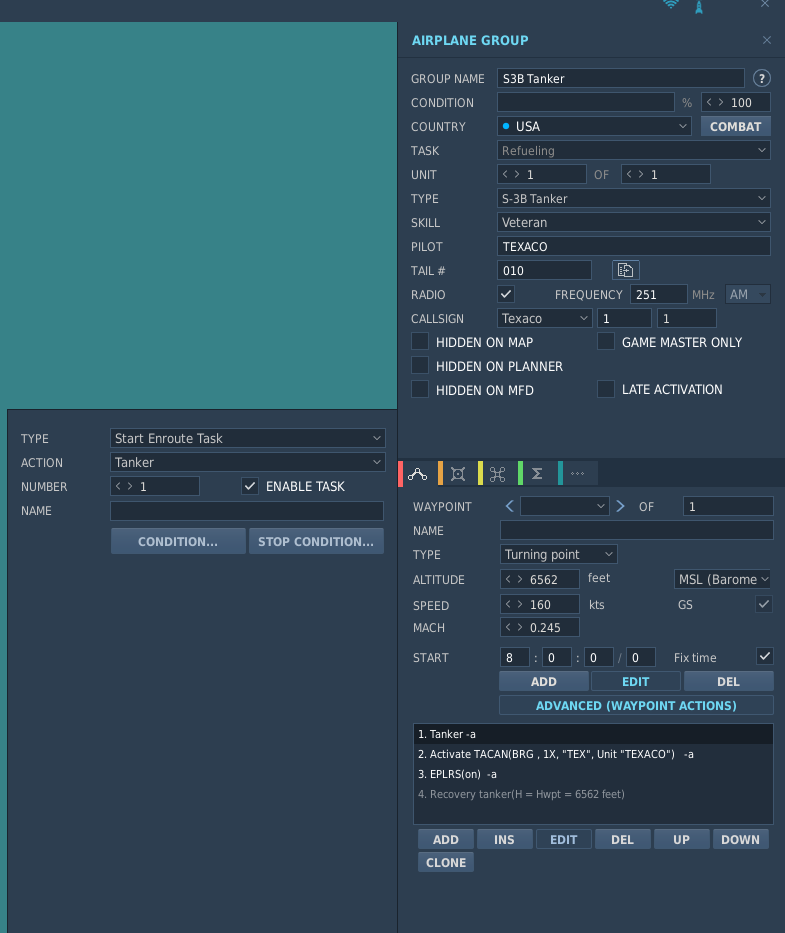The width and height of the screenshot is (785, 933).
Task: Open the three-dots additional properties tab
Action: (577, 474)
